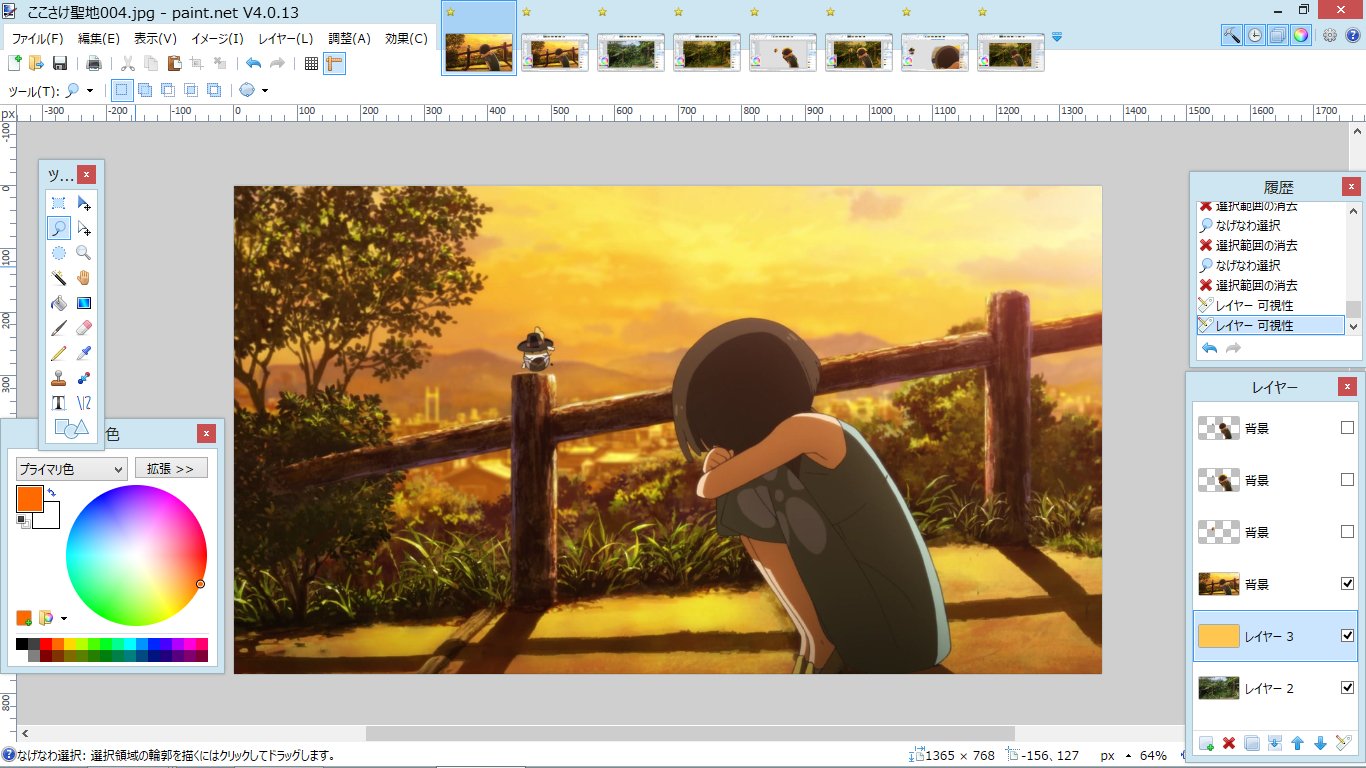Select the Text tool
This screenshot has height=768, width=1366.
pyautogui.click(x=59, y=403)
